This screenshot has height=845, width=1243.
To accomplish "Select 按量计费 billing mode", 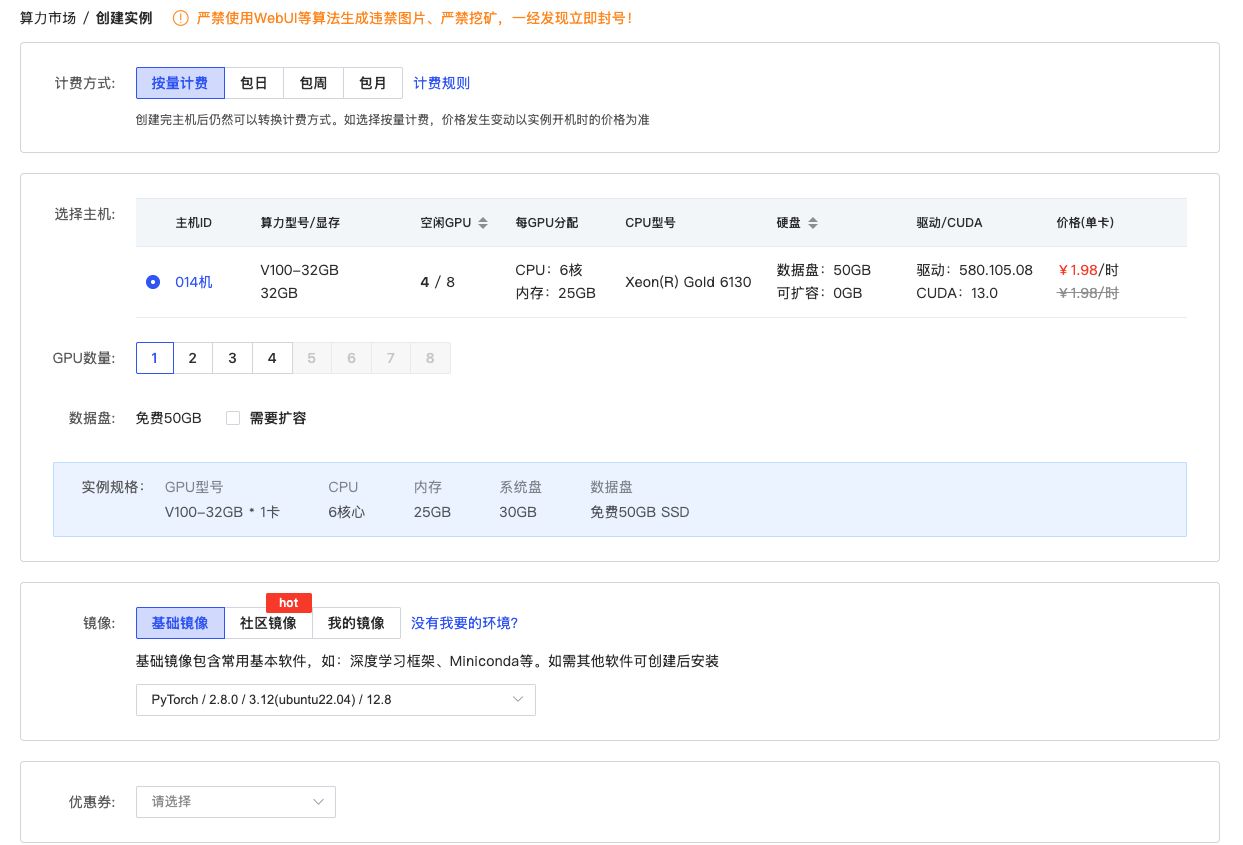I will pyautogui.click(x=180, y=83).
